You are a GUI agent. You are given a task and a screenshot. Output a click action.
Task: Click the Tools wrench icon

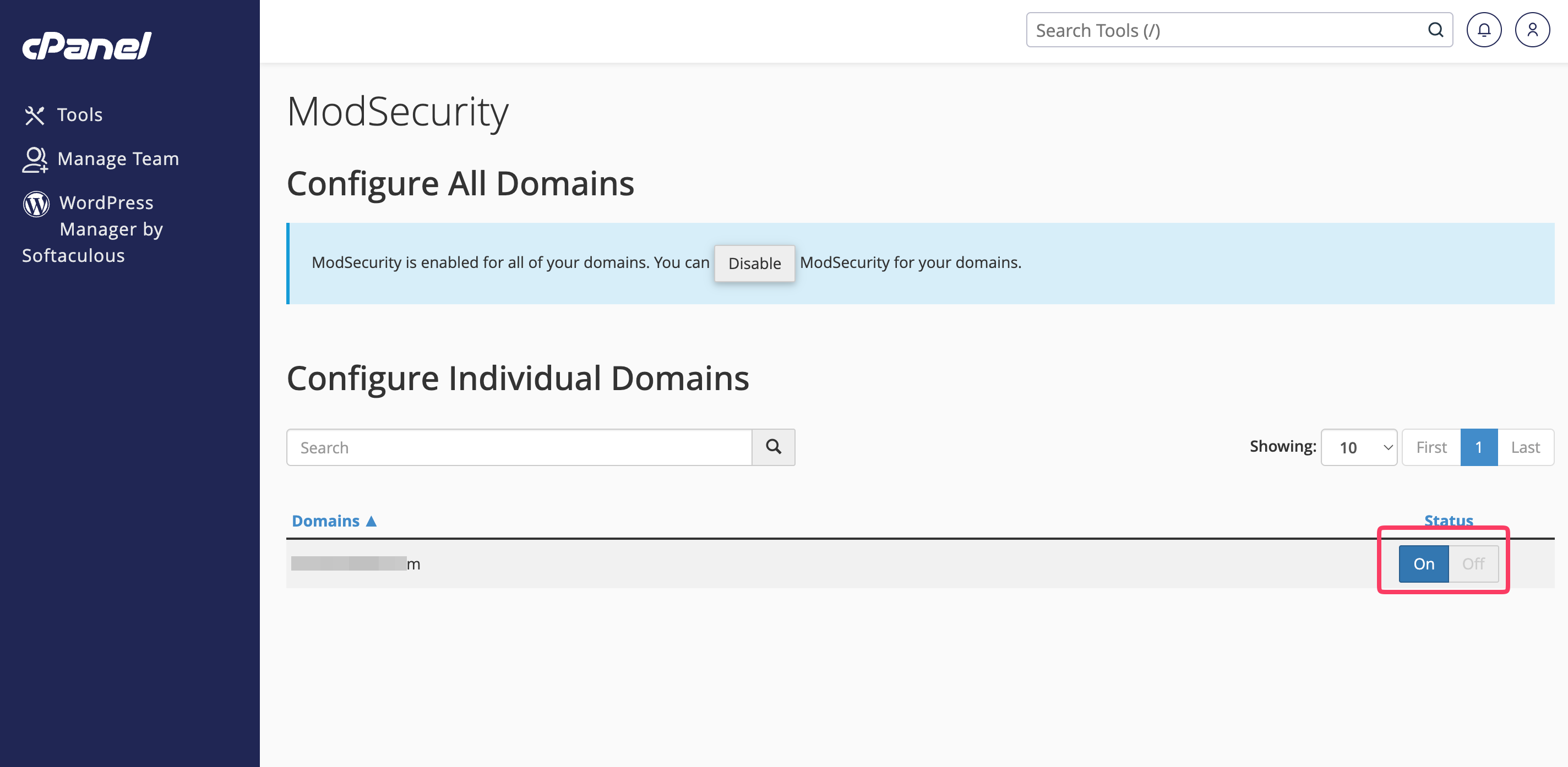click(x=35, y=115)
